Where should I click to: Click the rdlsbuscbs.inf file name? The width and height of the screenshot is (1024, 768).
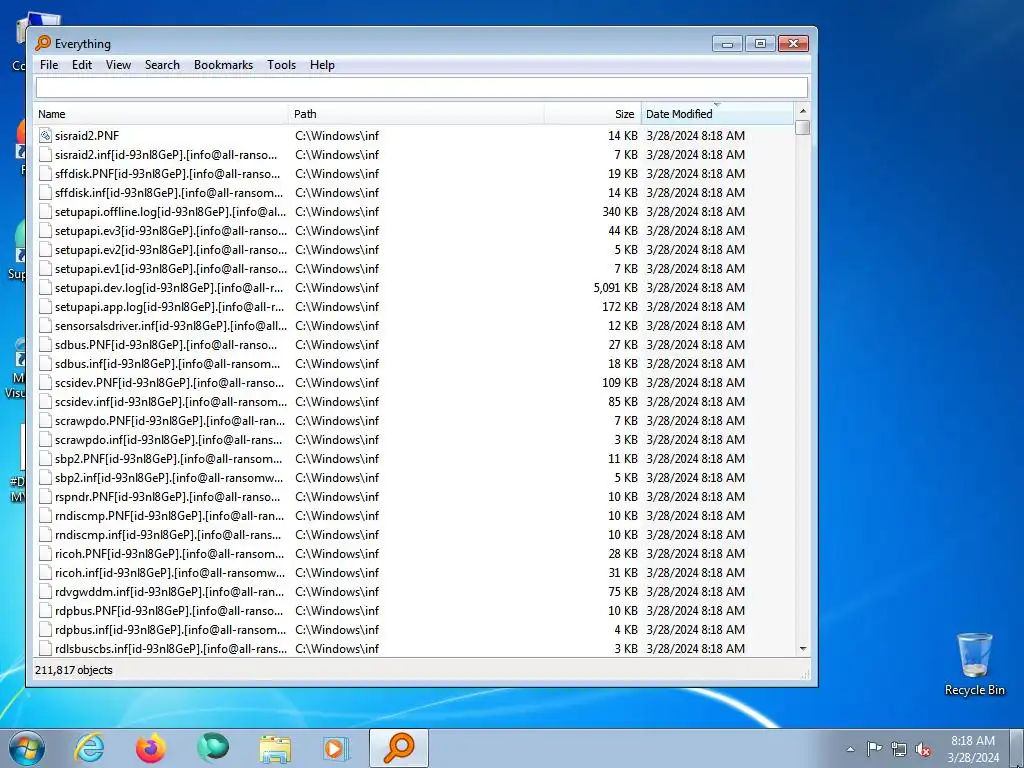tap(170, 648)
